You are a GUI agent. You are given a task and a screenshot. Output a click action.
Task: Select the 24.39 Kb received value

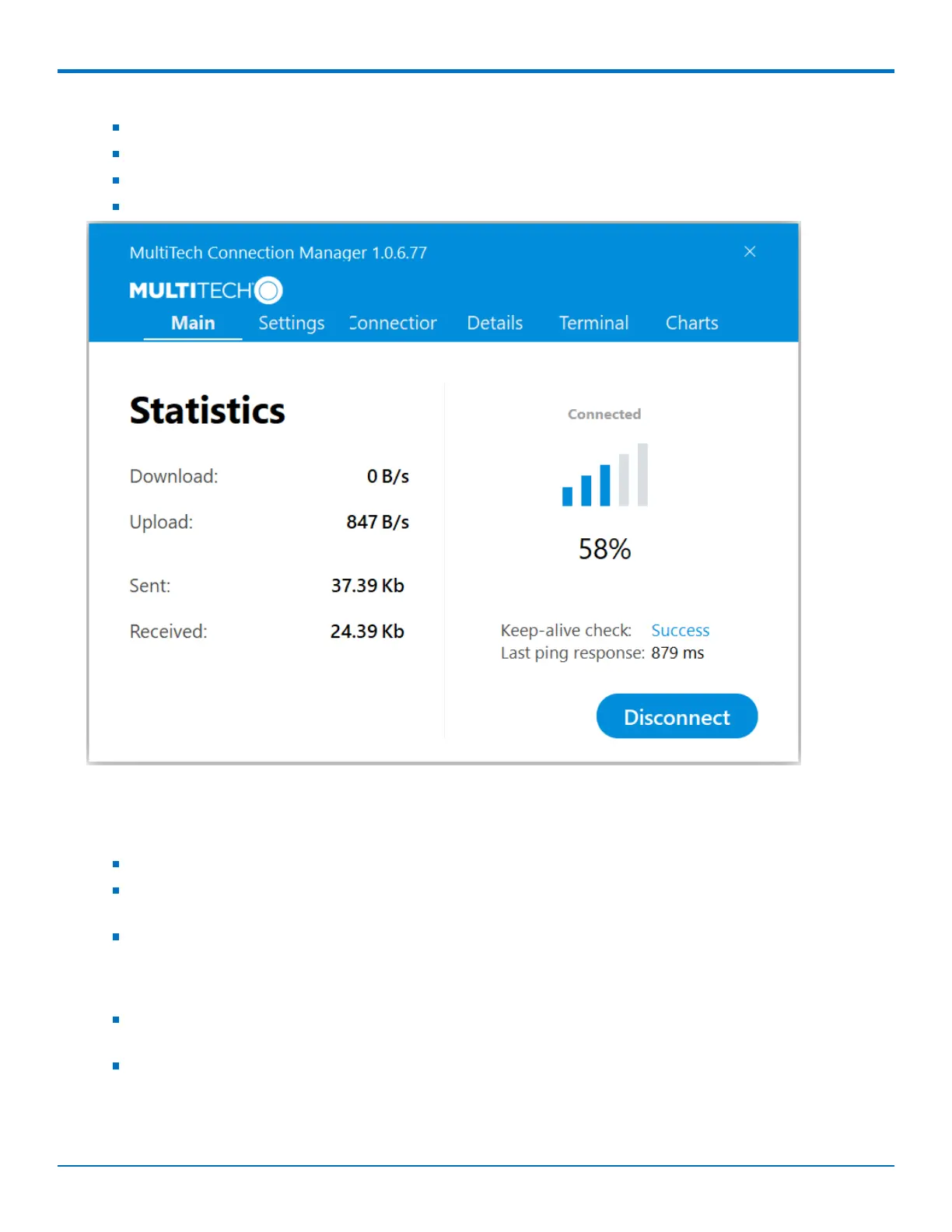(x=367, y=632)
